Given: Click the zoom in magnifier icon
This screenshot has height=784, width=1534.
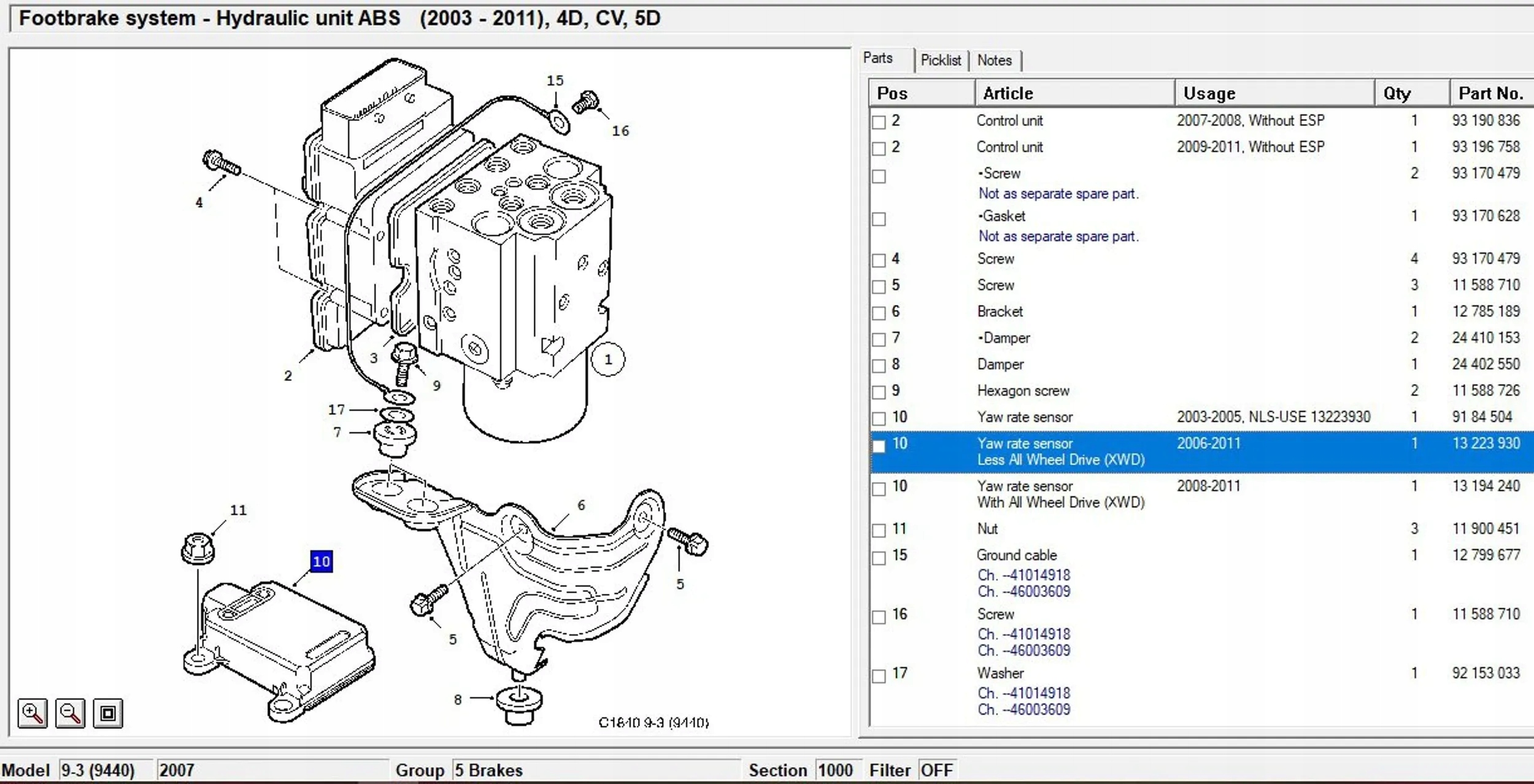Looking at the screenshot, I should tap(32, 713).
